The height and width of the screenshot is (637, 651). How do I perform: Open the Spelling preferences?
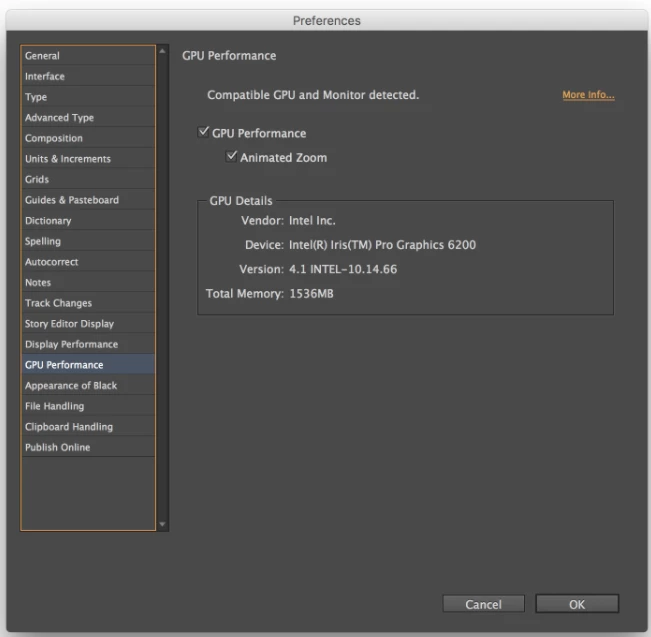88,241
